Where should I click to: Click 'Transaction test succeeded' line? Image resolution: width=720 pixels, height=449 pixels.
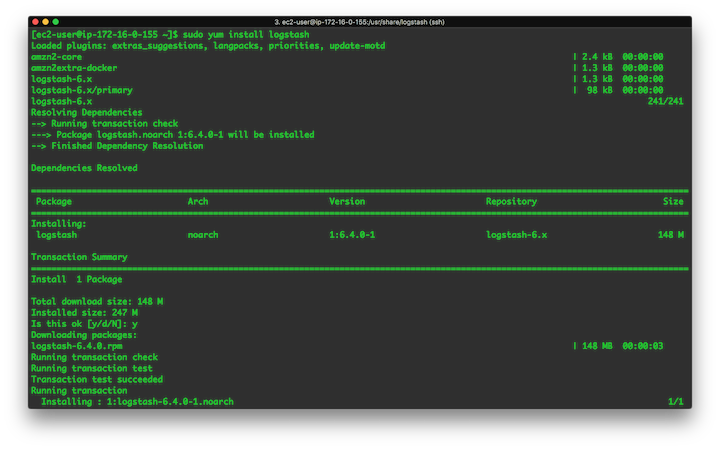click(x=97, y=380)
